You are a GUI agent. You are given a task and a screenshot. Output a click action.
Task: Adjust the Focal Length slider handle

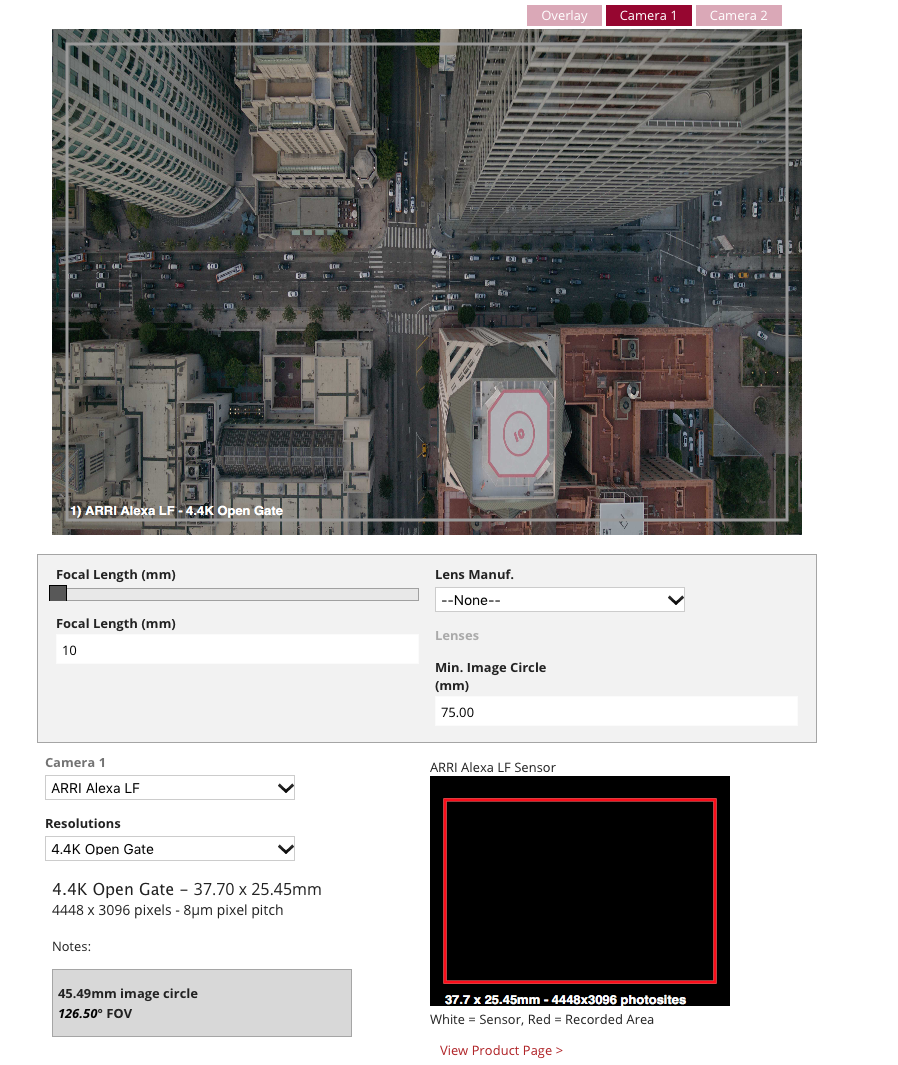point(57,593)
